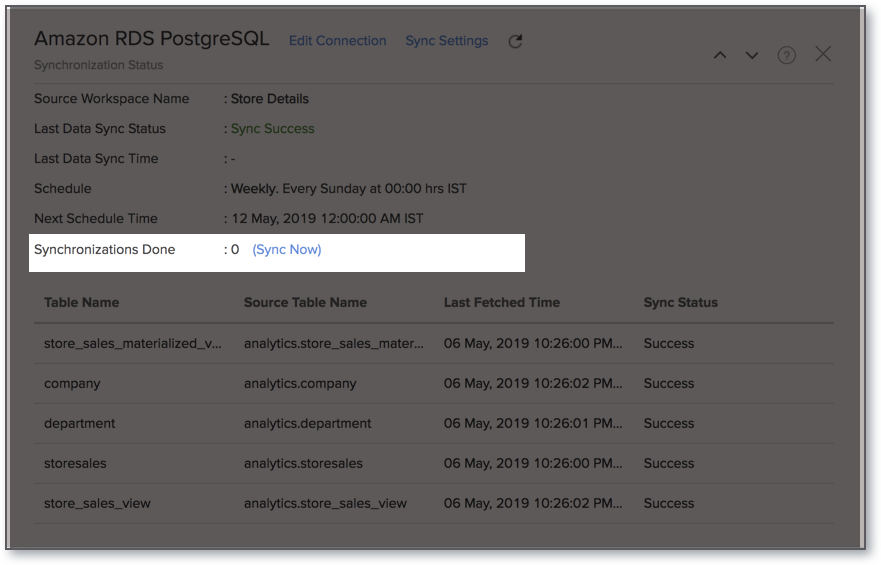This screenshot has width=881, height=565.
Task: Select the company table name cell
Action: (72, 384)
